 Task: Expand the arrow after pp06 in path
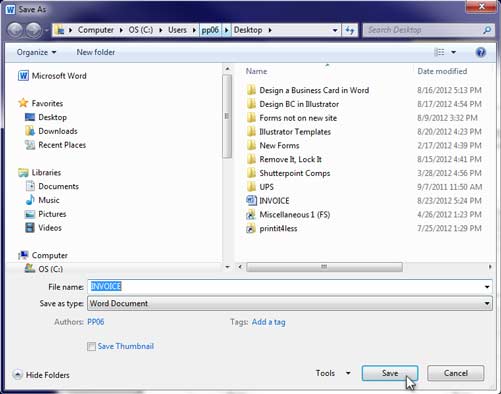pyautogui.click(x=226, y=30)
